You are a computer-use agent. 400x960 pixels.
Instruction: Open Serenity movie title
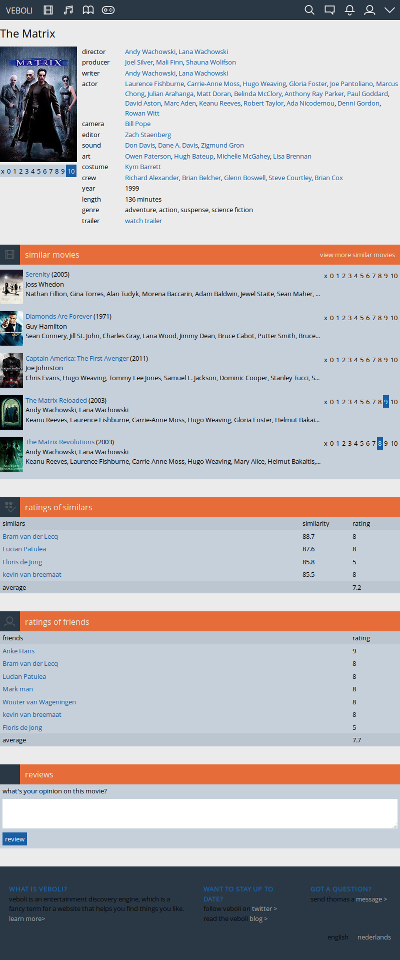[37, 274]
